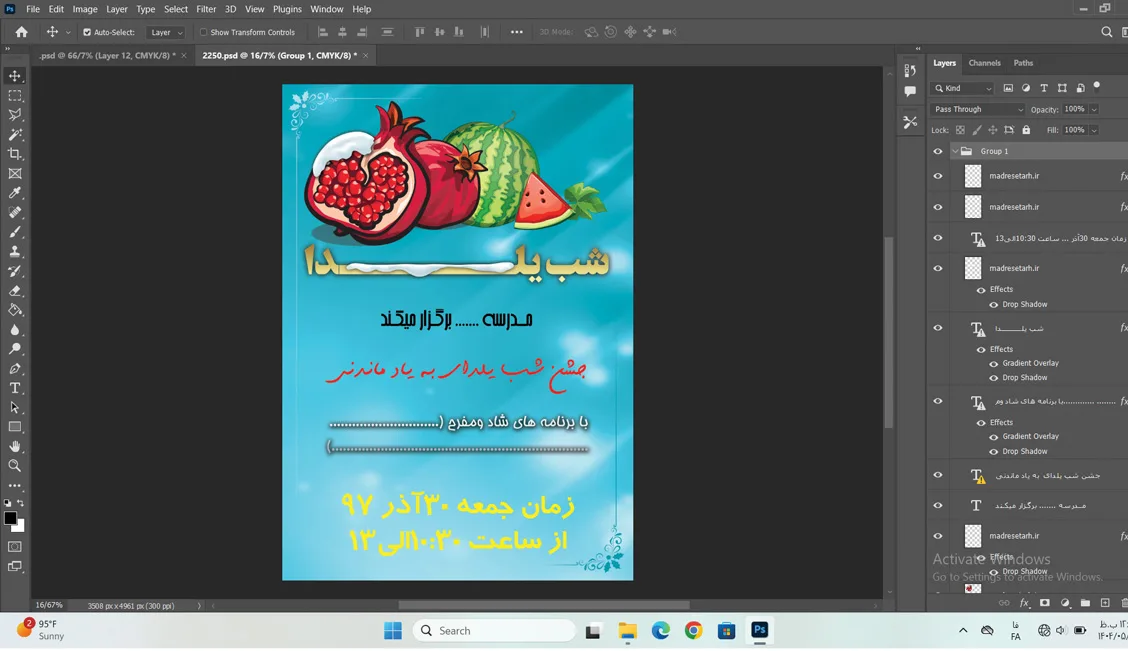
Task: Hide the با برنامه های شاد text layer
Action: click(937, 401)
